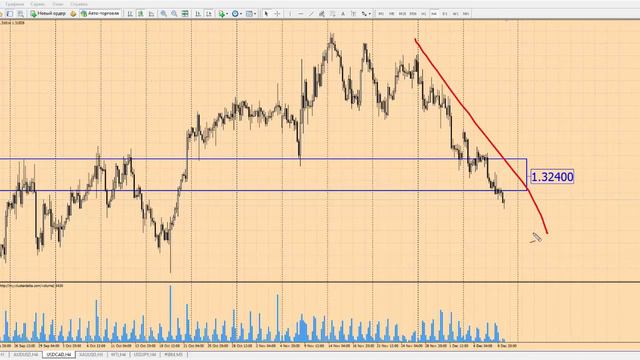Open the chart templates dropdown
This screenshot has width=640, height=360.
[251, 13]
